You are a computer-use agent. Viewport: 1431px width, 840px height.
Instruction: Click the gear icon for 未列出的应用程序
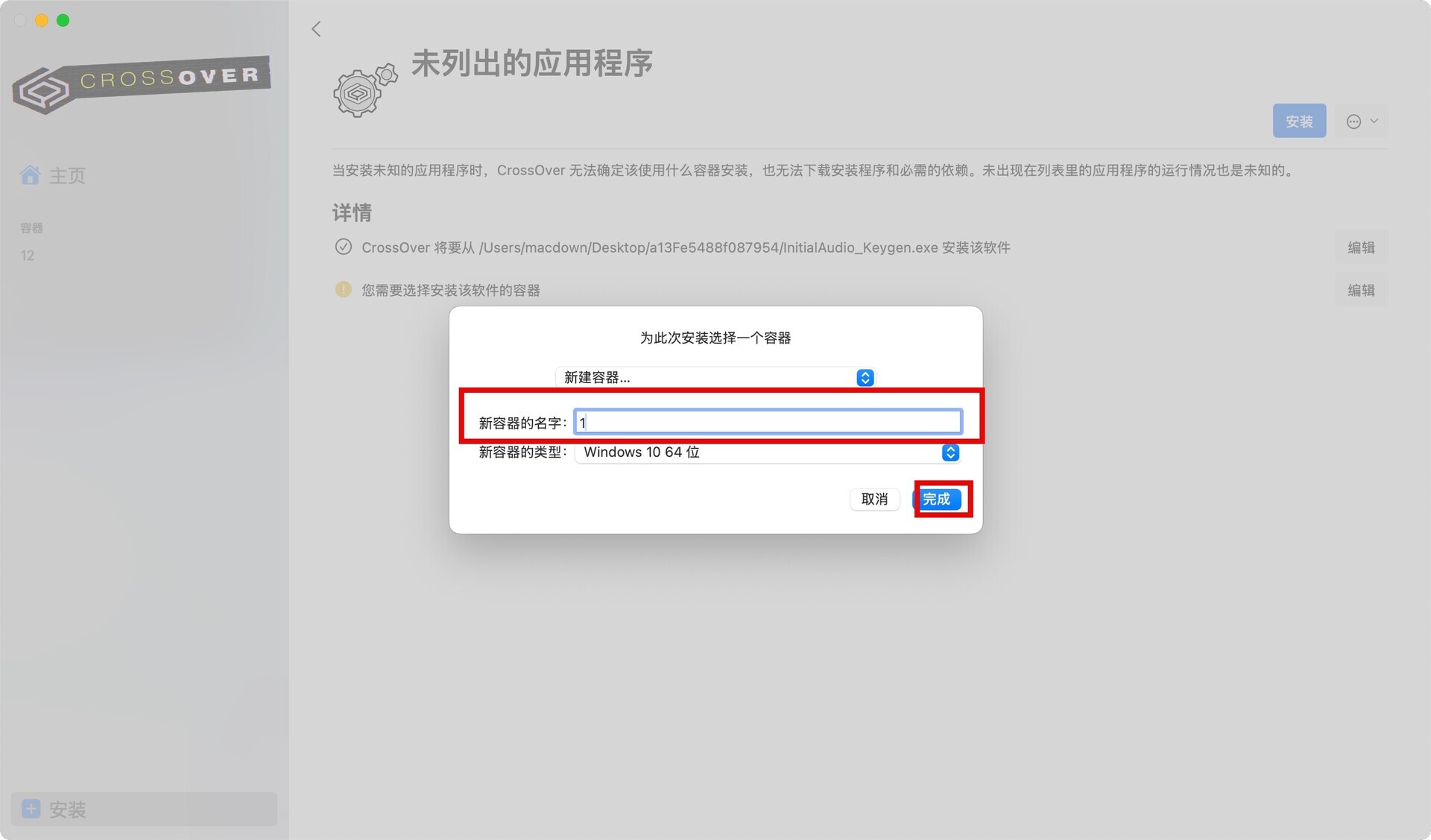(x=364, y=89)
